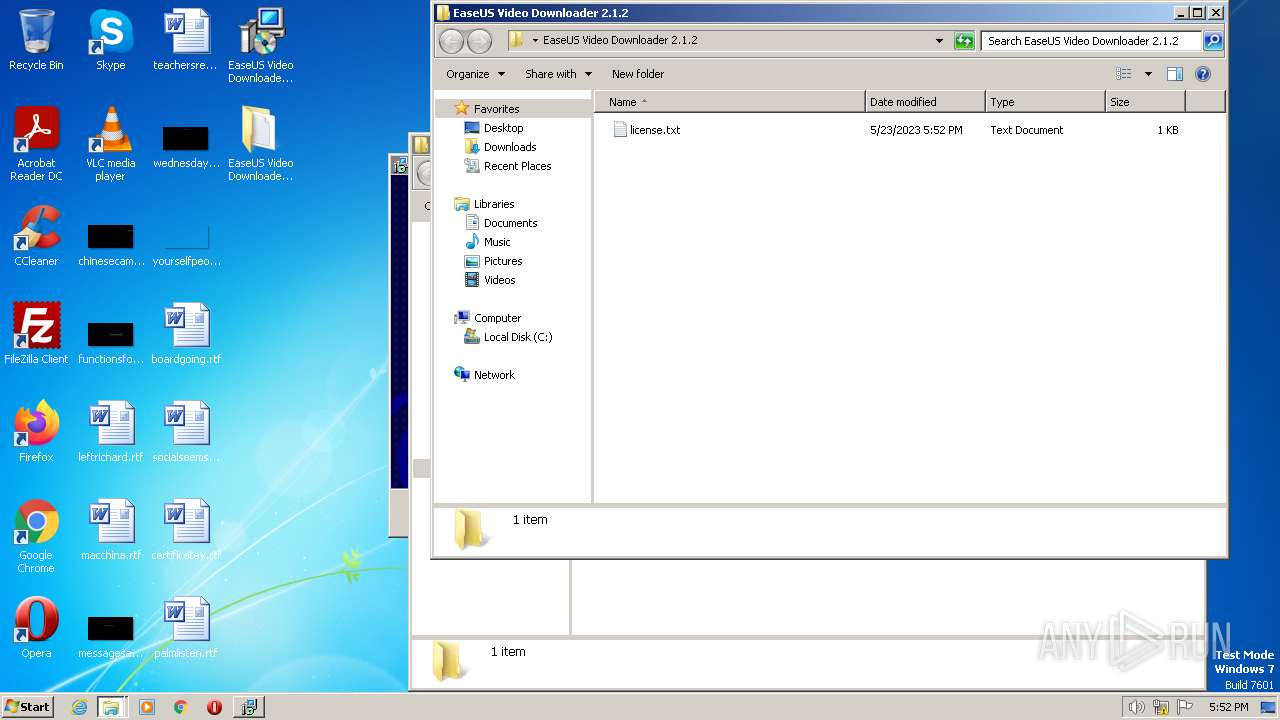Open the CCleaner desktop shortcut
Viewport: 1280px width, 720px height.
click(36, 236)
